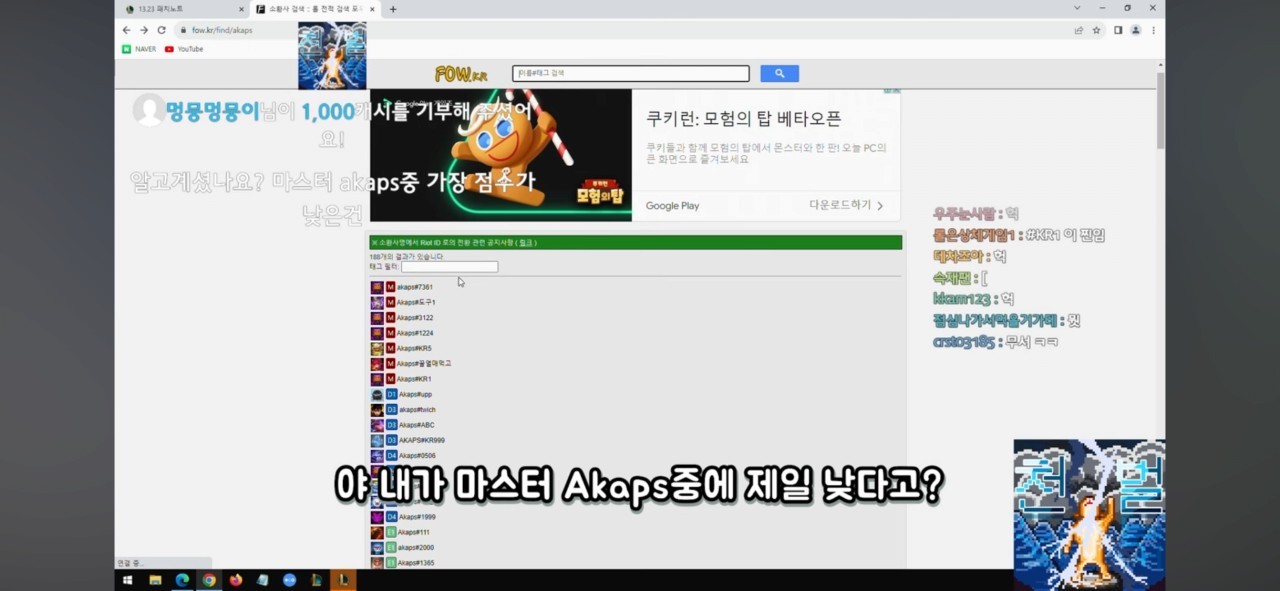Go back using the browser back arrow
The height and width of the screenshot is (591, 1280).
point(126,30)
